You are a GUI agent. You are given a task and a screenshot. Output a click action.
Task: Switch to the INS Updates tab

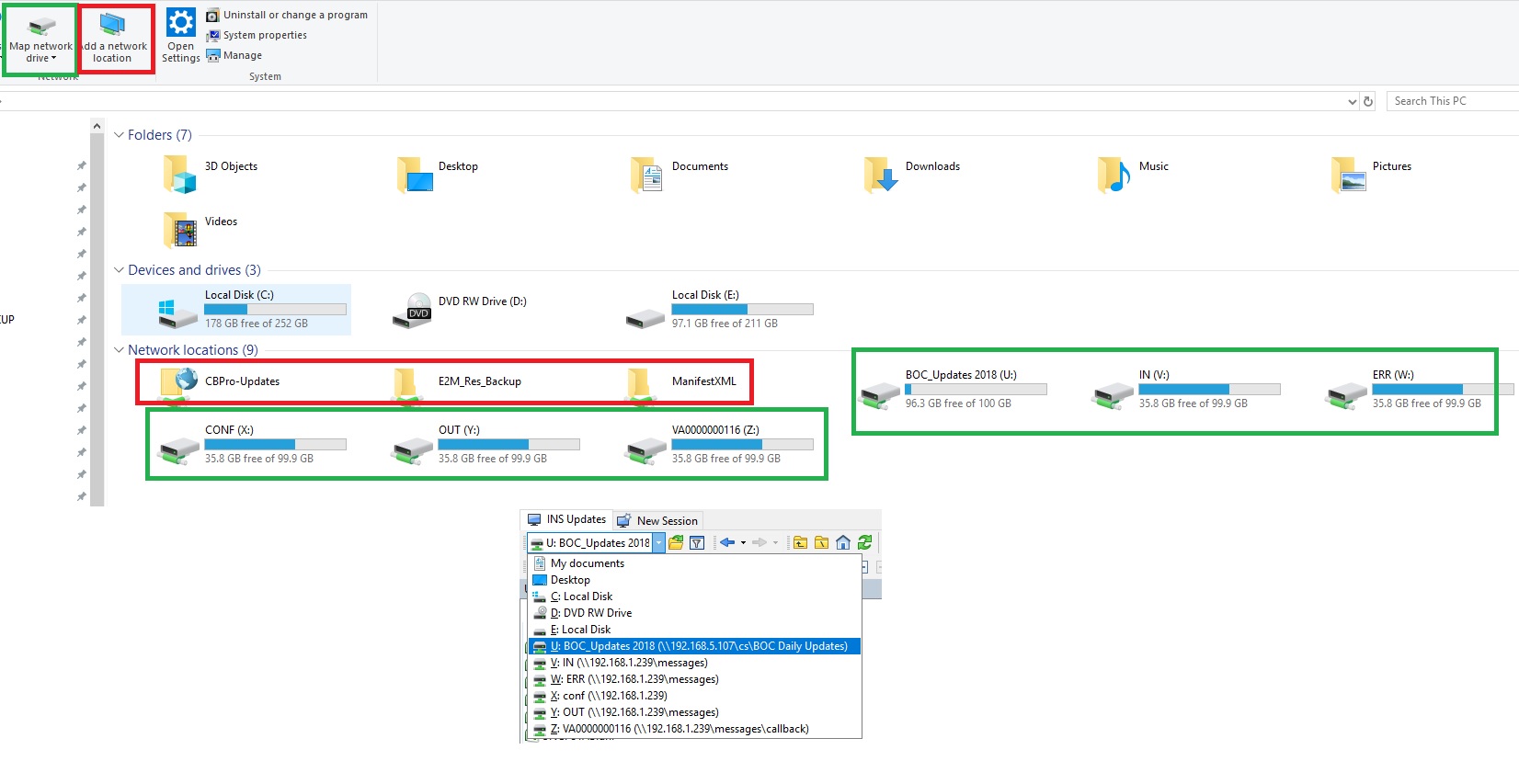(x=567, y=519)
